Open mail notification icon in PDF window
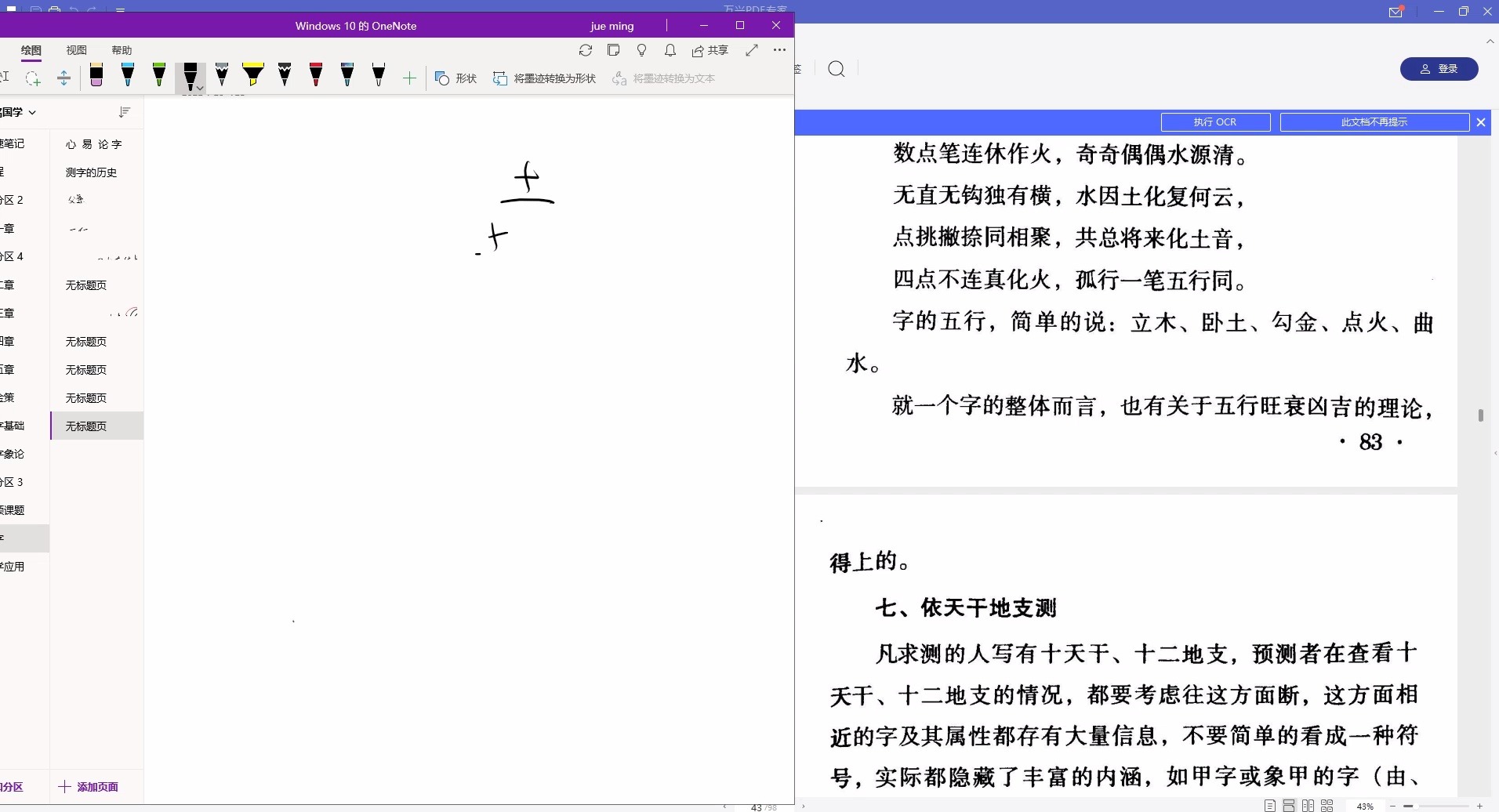Image resolution: width=1499 pixels, height=812 pixels. 1396,12
